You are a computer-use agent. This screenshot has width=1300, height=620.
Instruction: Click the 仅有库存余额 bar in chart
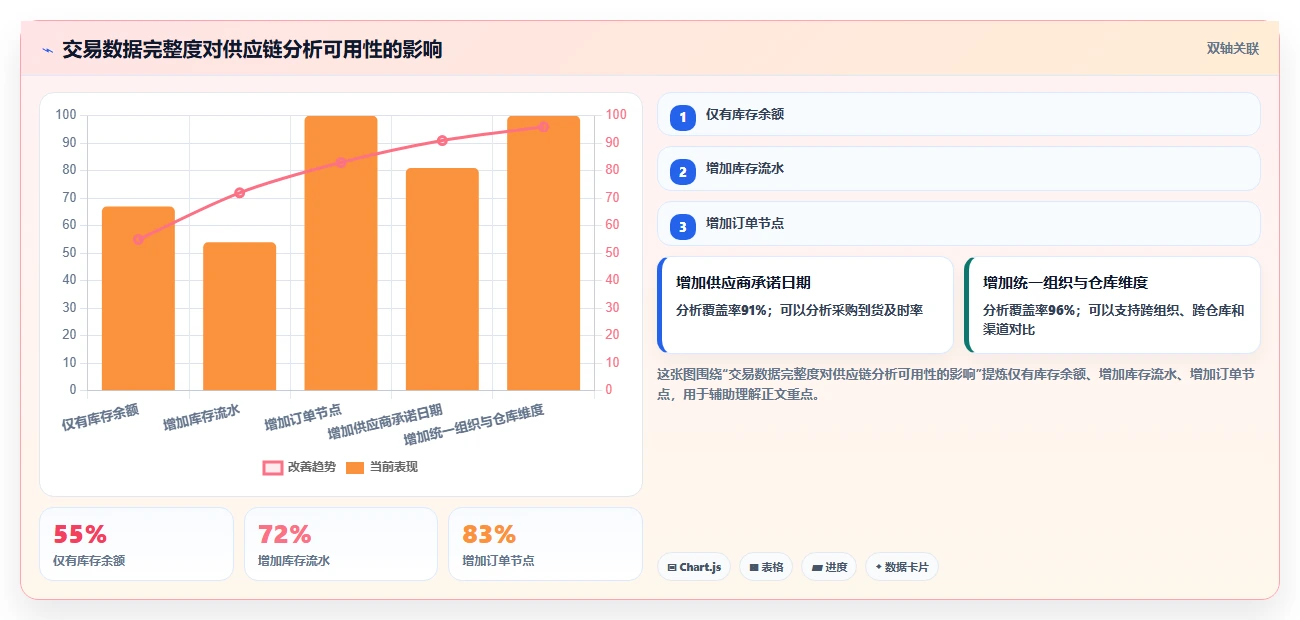point(138,298)
